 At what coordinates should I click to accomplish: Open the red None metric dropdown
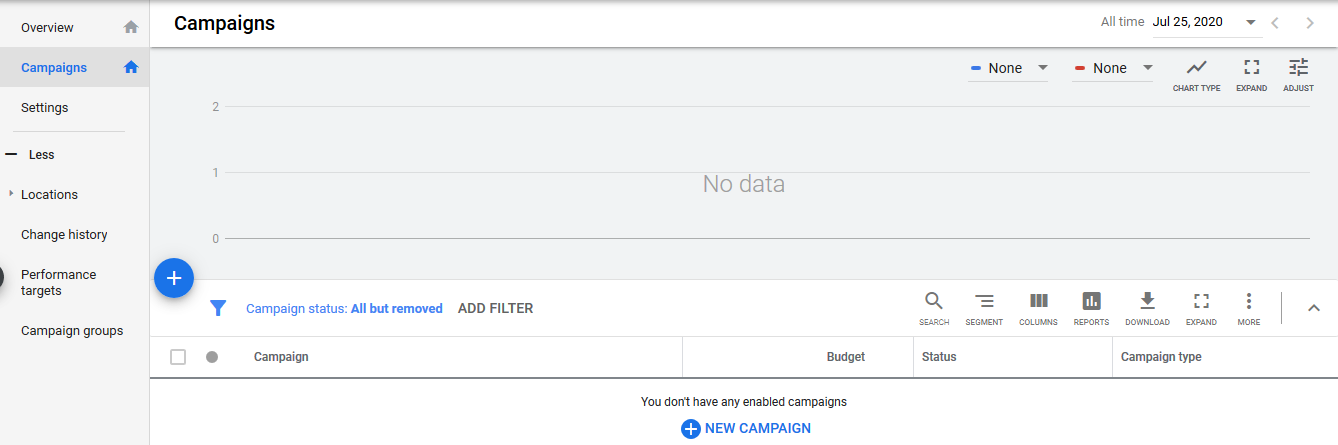pyautogui.click(x=1113, y=68)
